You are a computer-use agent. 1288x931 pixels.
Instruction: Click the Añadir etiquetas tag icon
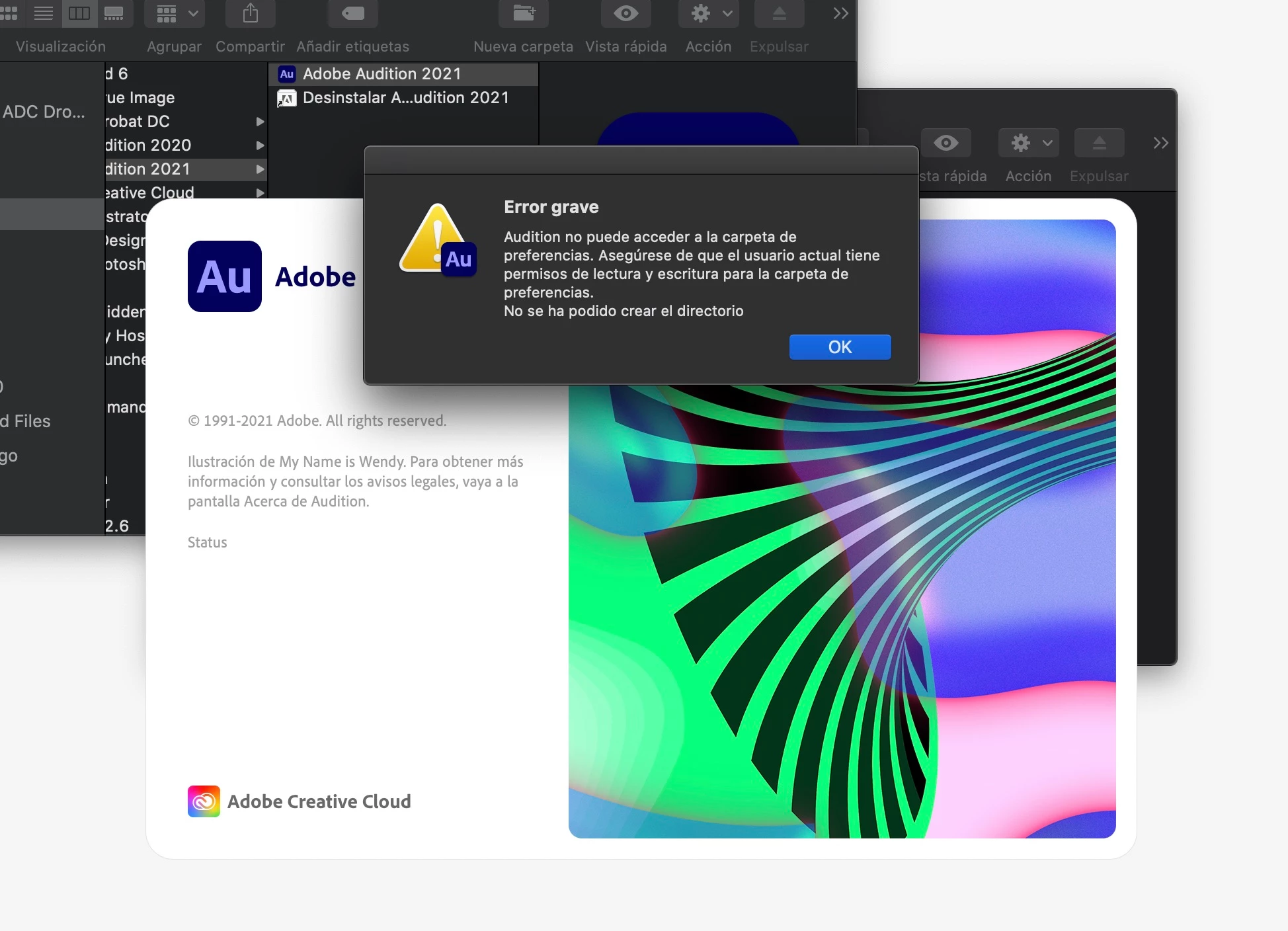pyautogui.click(x=352, y=13)
